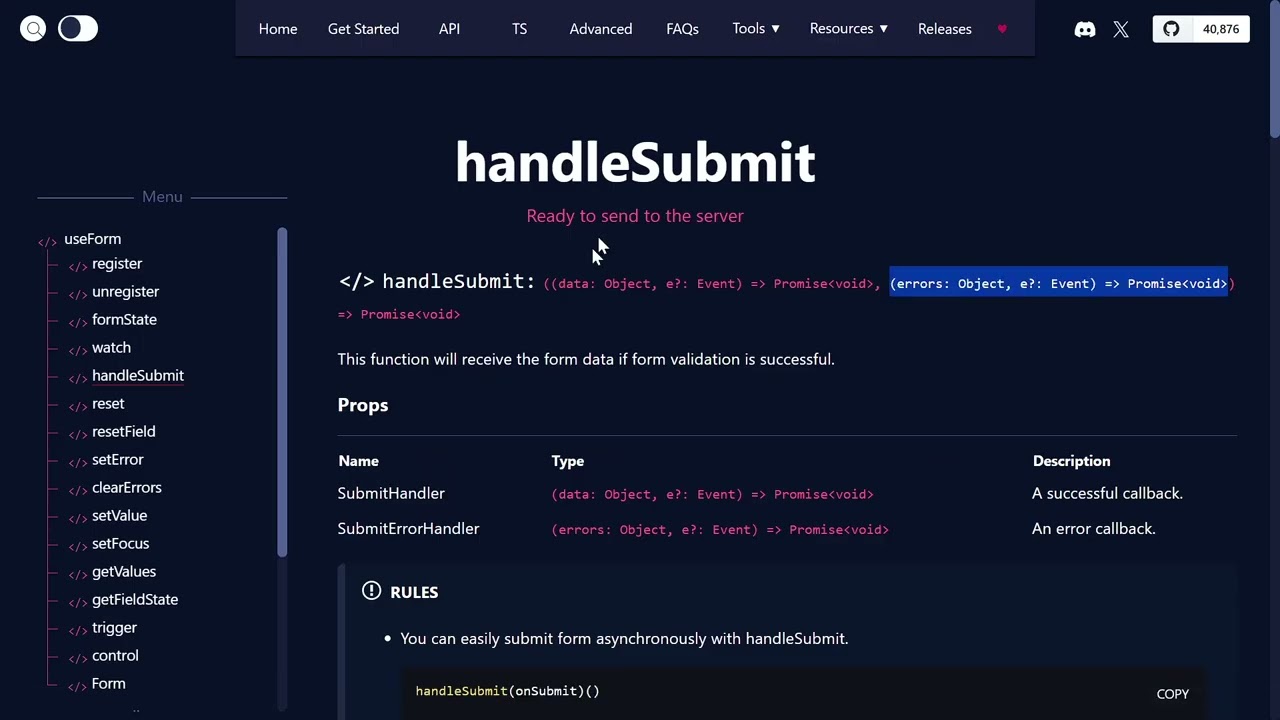This screenshot has width=1280, height=720.
Task: Select reset in the sidebar menu
Action: coord(108,404)
